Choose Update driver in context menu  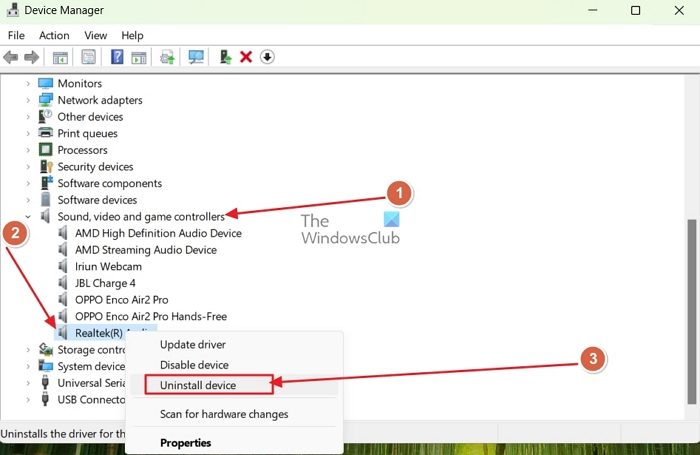point(234,344)
